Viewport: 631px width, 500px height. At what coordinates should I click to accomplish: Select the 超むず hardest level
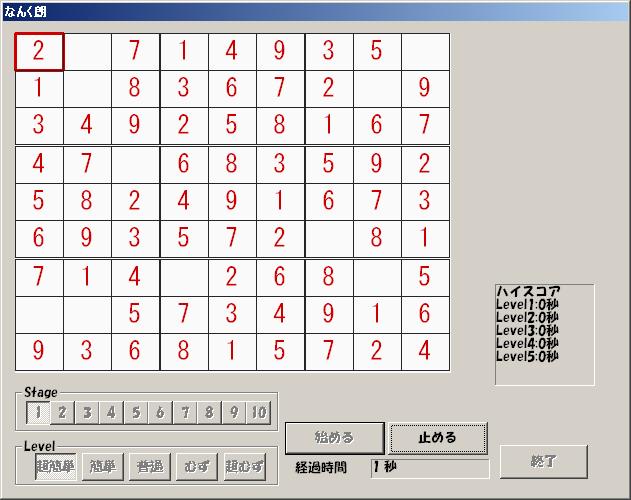pos(244,467)
